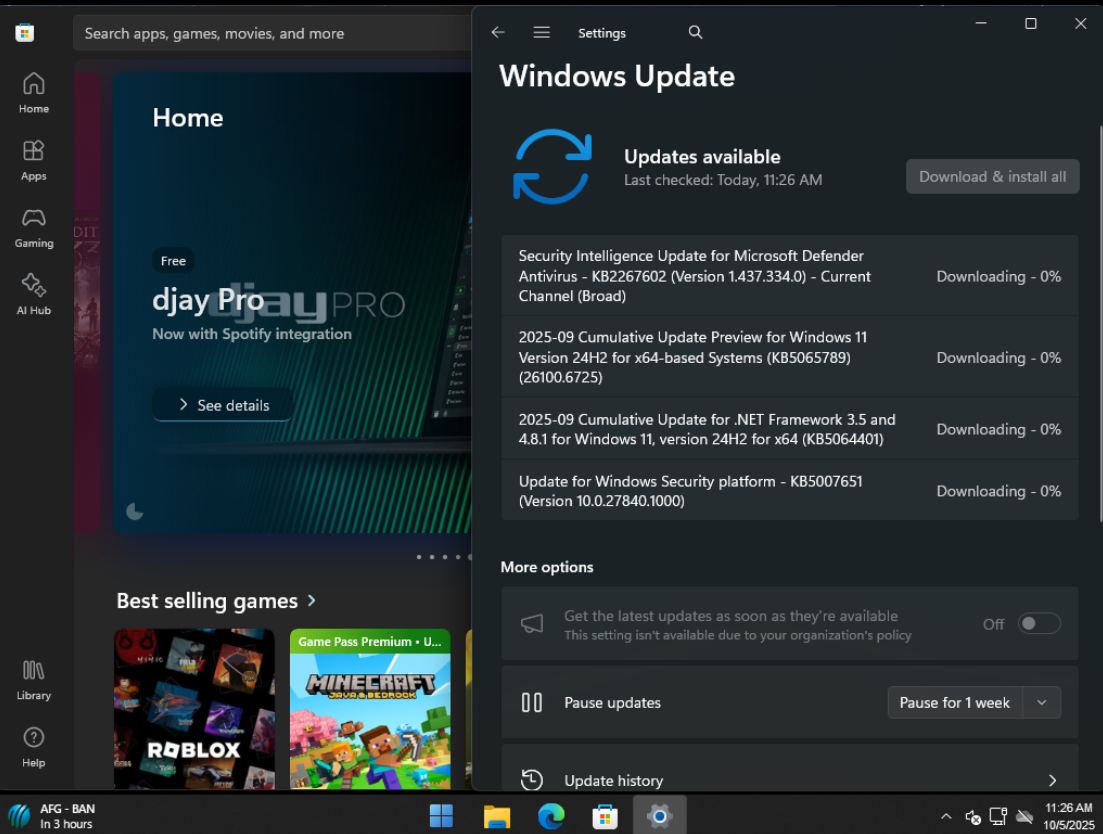Click the Free badge on djay Pro banner
This screenshot has height=834, width=1103.
(x=173, y=261)
